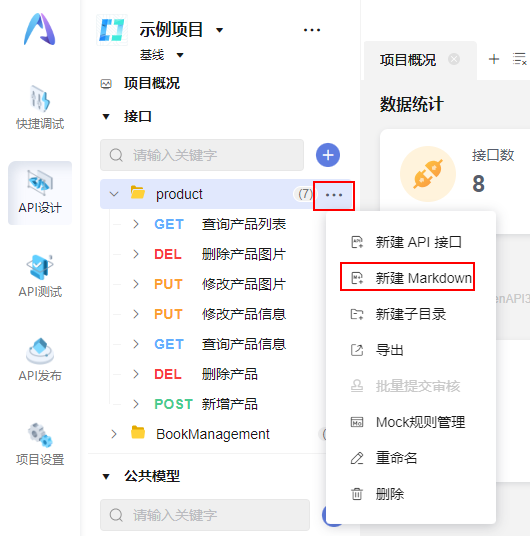530x536 pixels.
Task: Collapse the 接口 section triangle
Action: [x=106, y=117]
